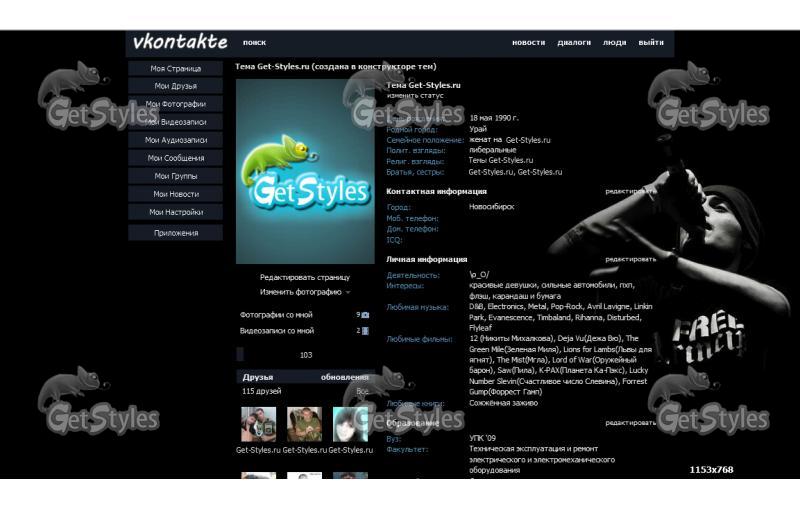Open the video icon beside Видеозаписи со мной
The height and width of the screenshot is (509, 800).
(x=365, y=331)
